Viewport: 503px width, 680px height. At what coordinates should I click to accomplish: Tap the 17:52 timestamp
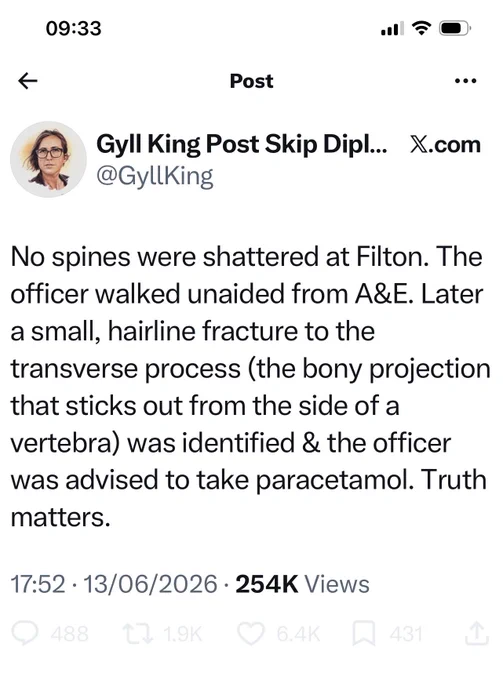(x=38, y=584)
